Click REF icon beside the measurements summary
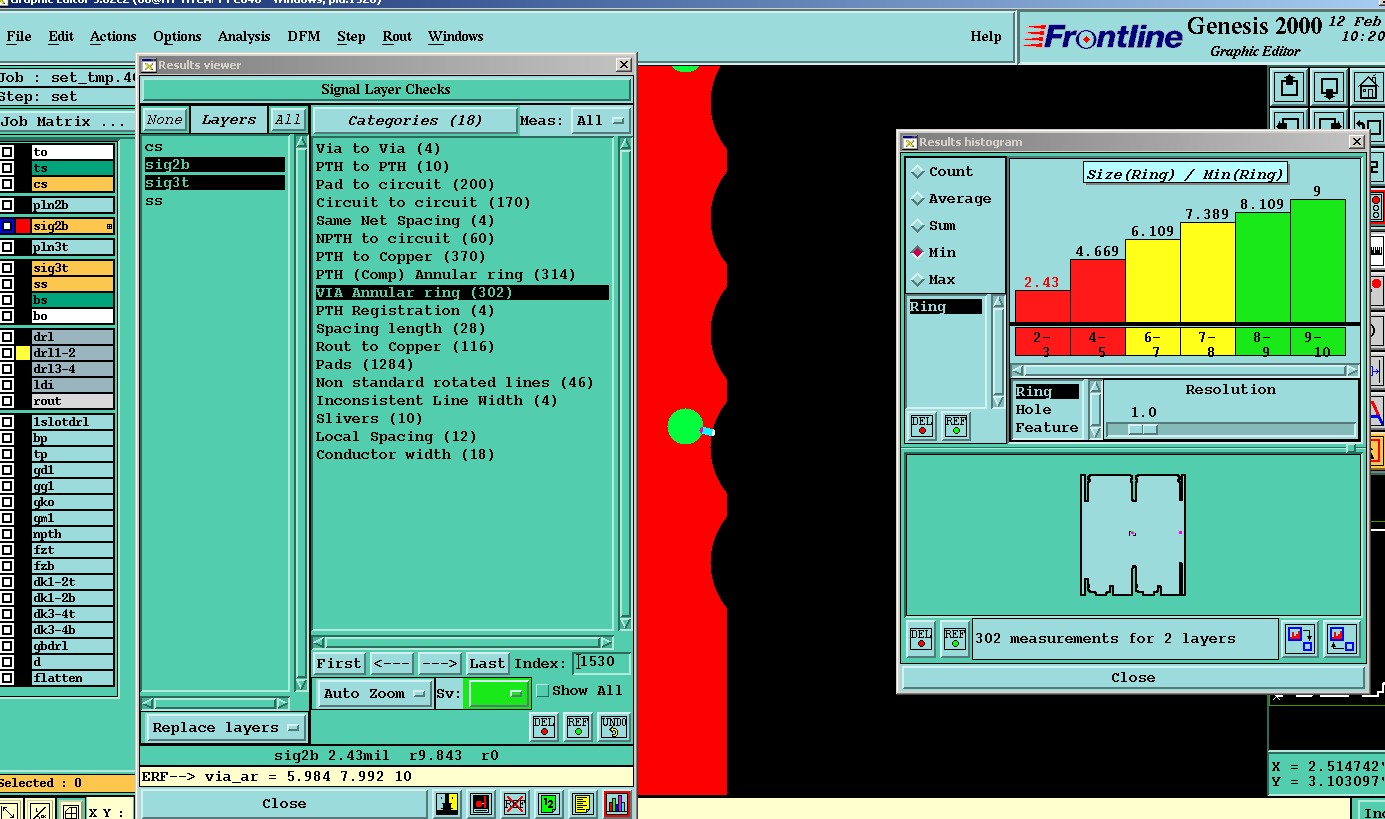 [955, 638]
